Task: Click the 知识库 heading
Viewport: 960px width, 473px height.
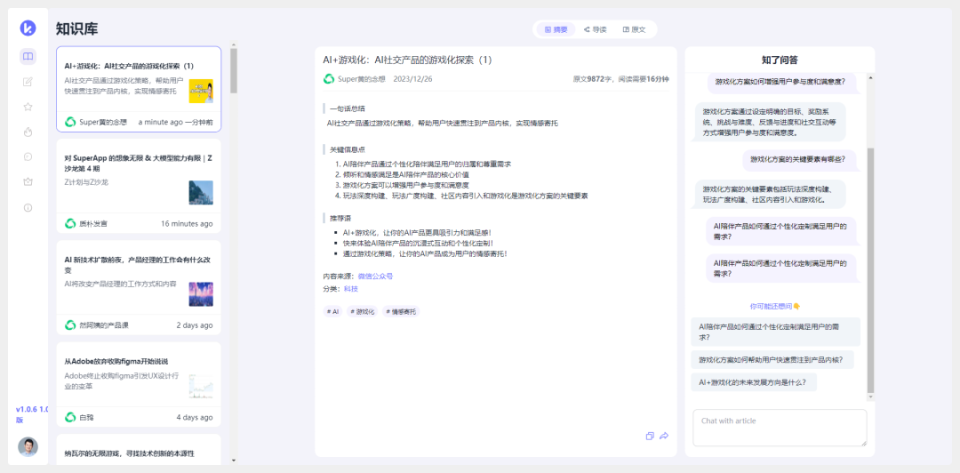Action: 77,29
